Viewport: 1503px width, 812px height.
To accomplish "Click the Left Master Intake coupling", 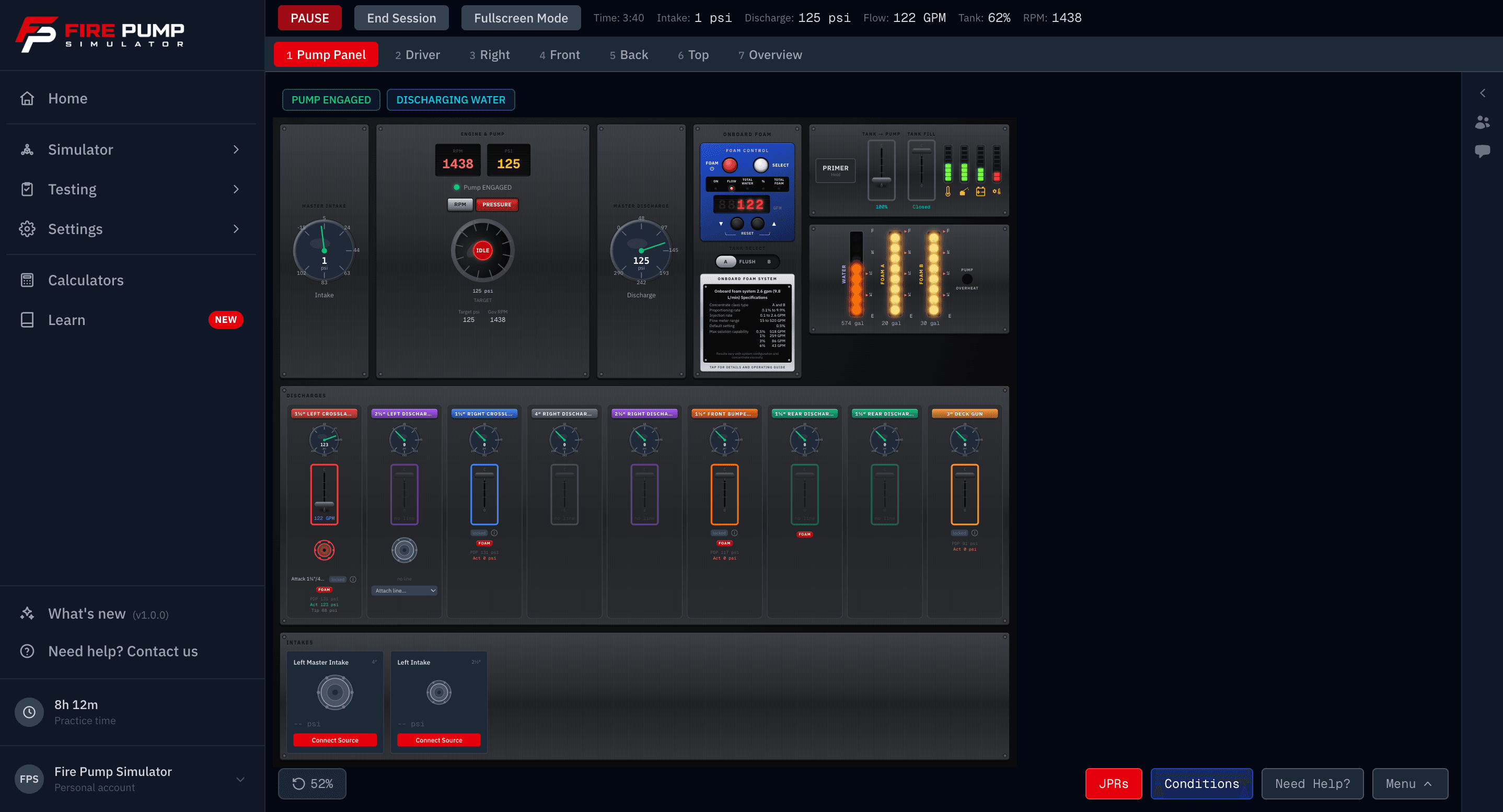I will click(x=335, y=692).
